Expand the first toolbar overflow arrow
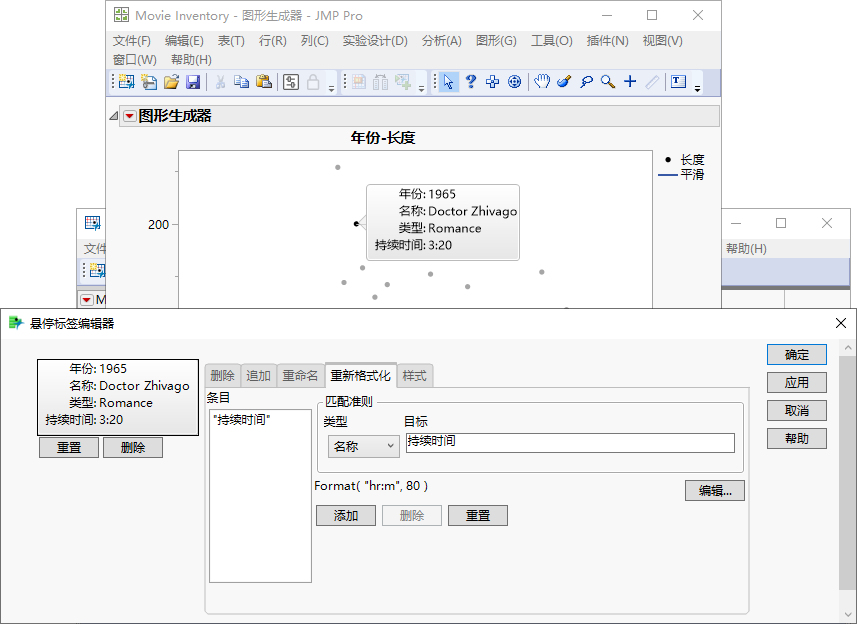Viewport: 857px width, 624px height. pos(331,89)
